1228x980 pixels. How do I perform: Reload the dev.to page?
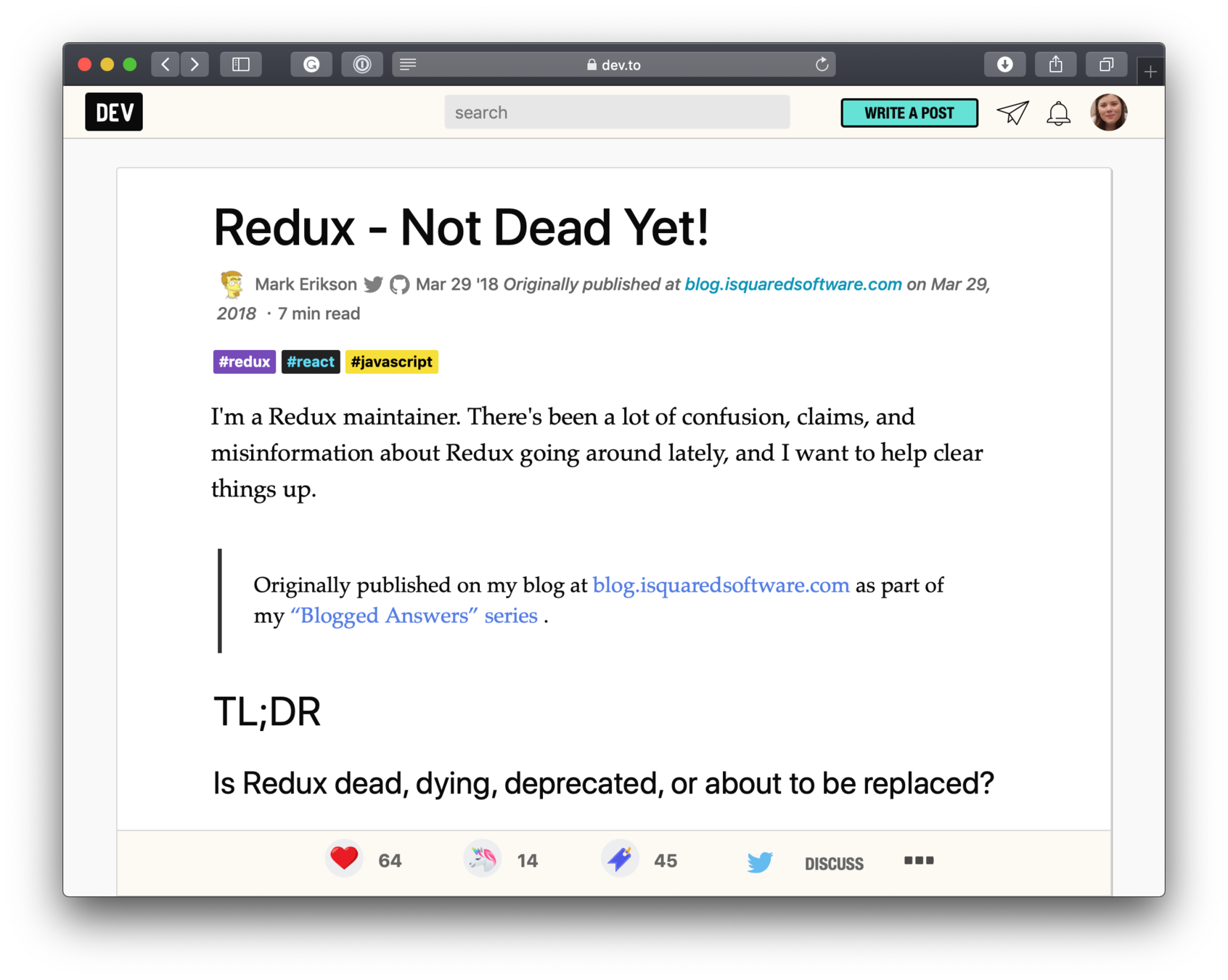(822, 65)
